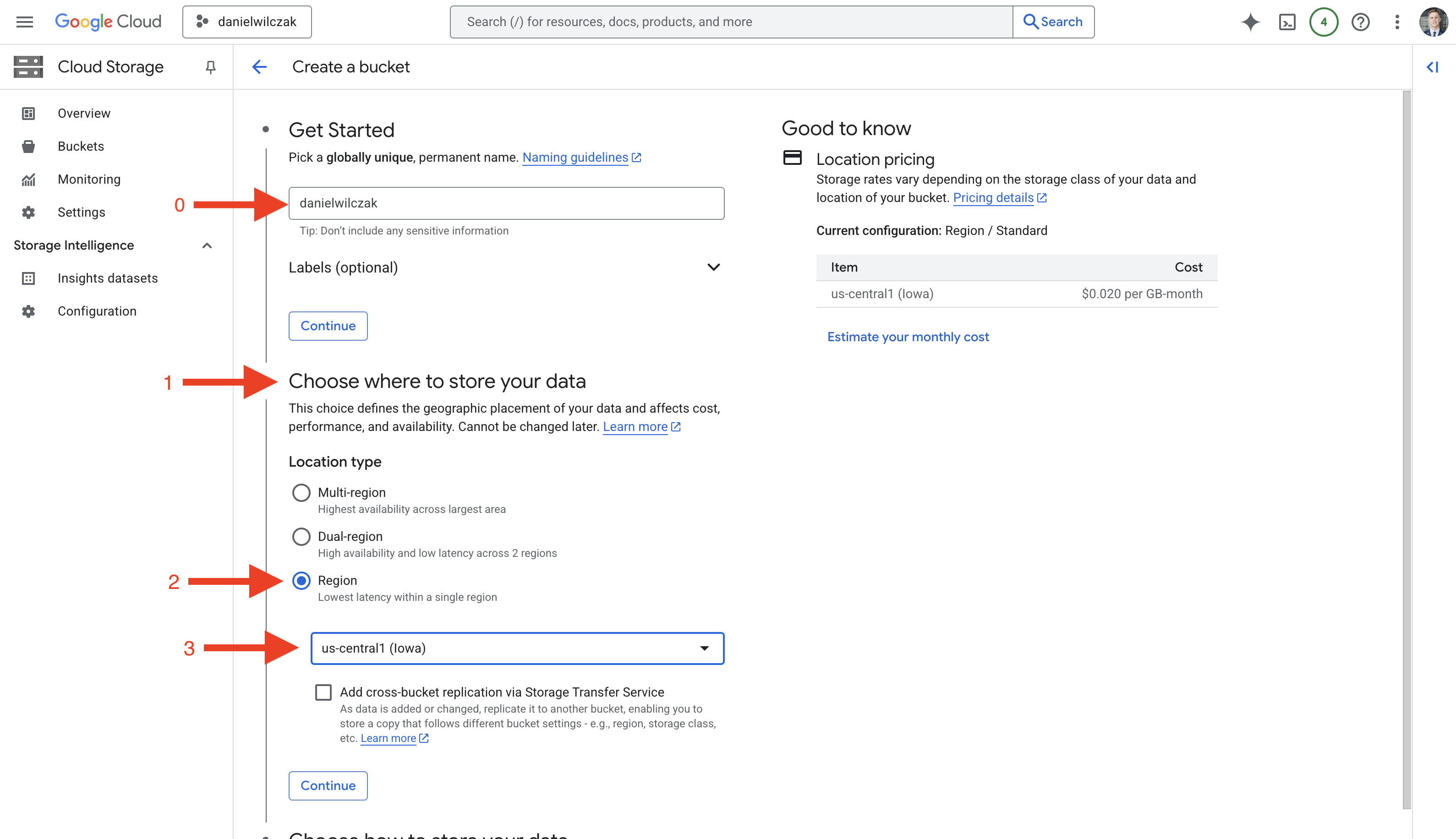
Task: Open the Settings page
Action: (x=81, y=212)
